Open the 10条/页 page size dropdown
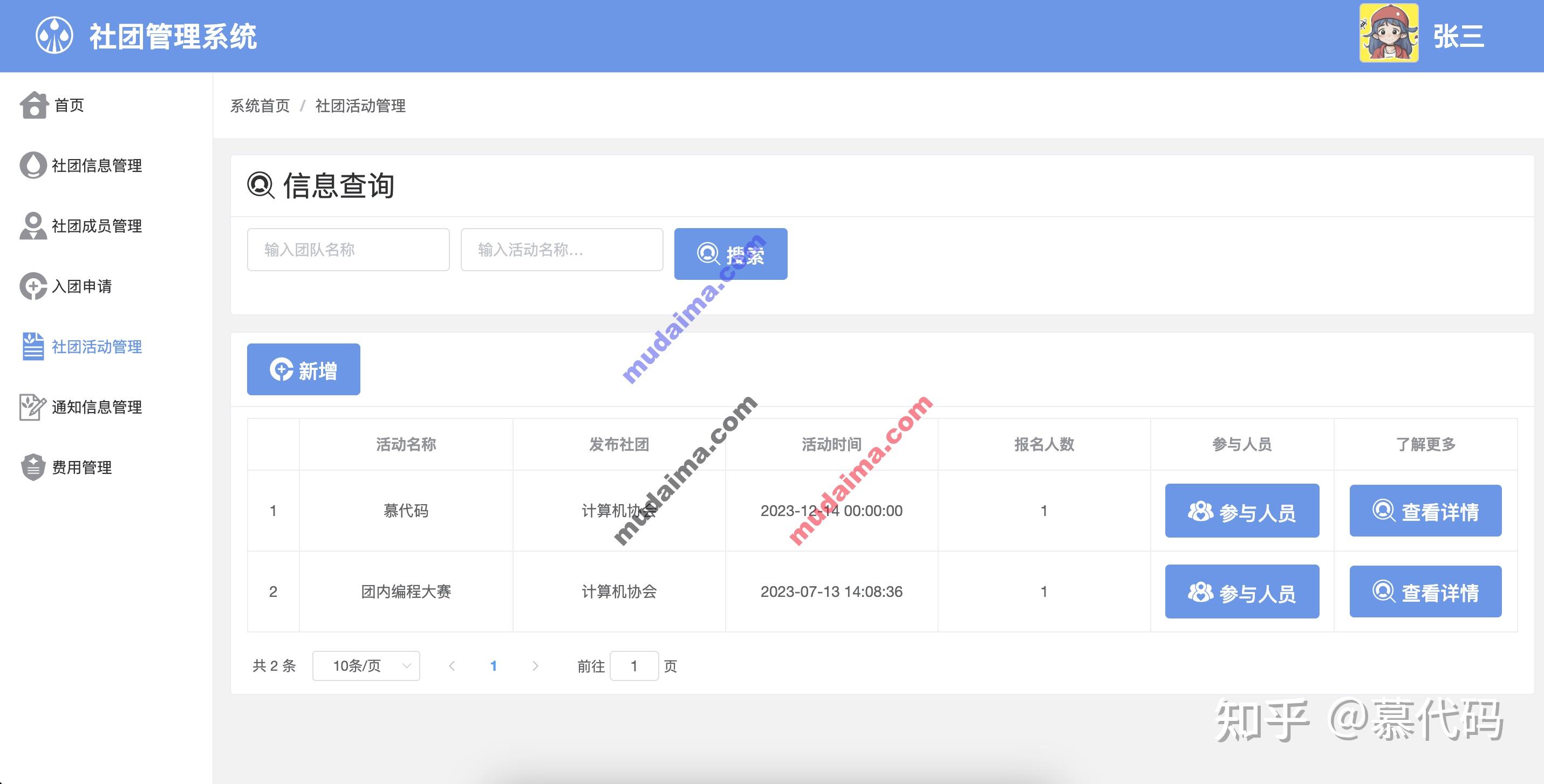The height and width of the screenshot is (784, 1544). pos(366,666)
